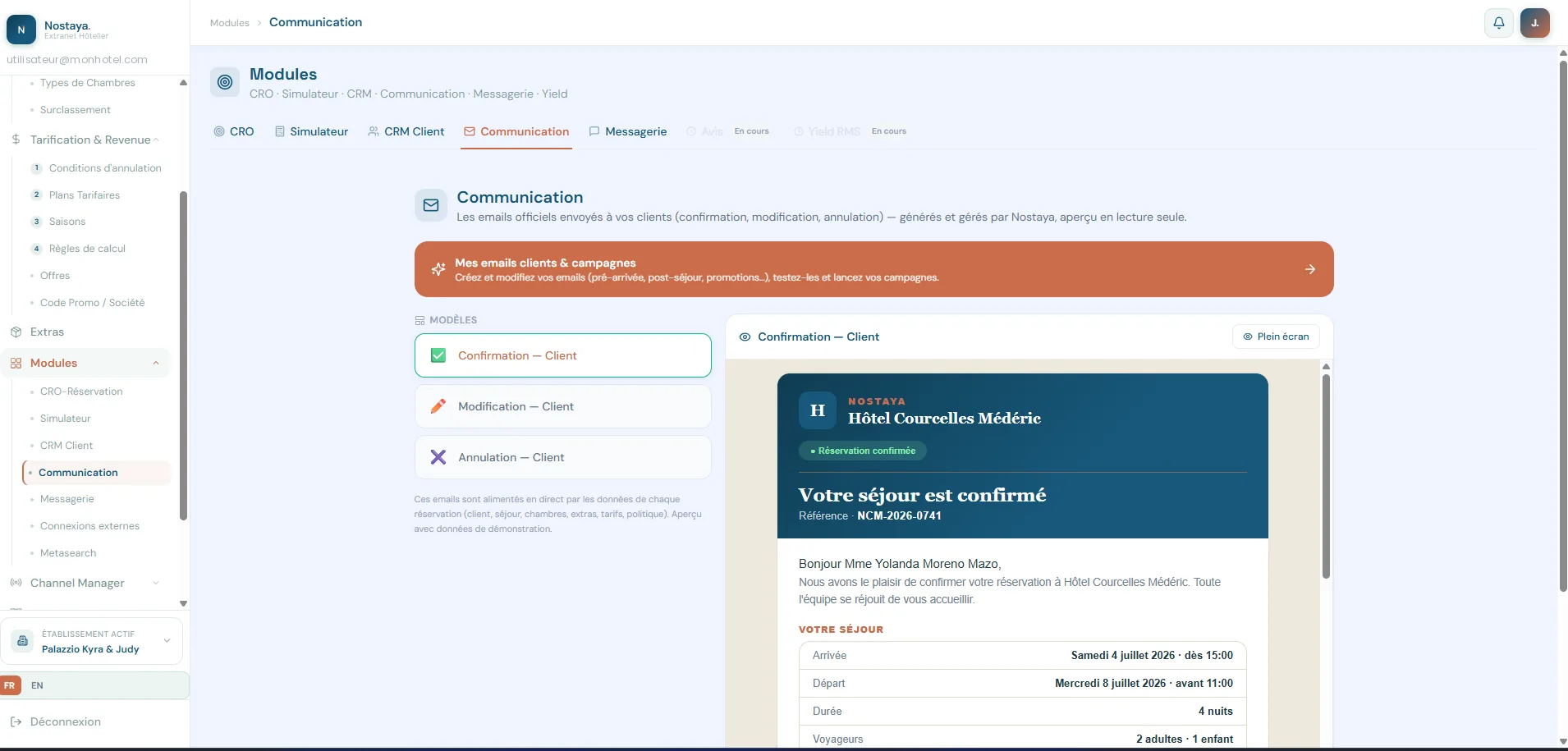Screen dimensions: 1568x751
Task: Open Conditions d'annulation item
Action: pyautogui.click(x=105, y=168)
